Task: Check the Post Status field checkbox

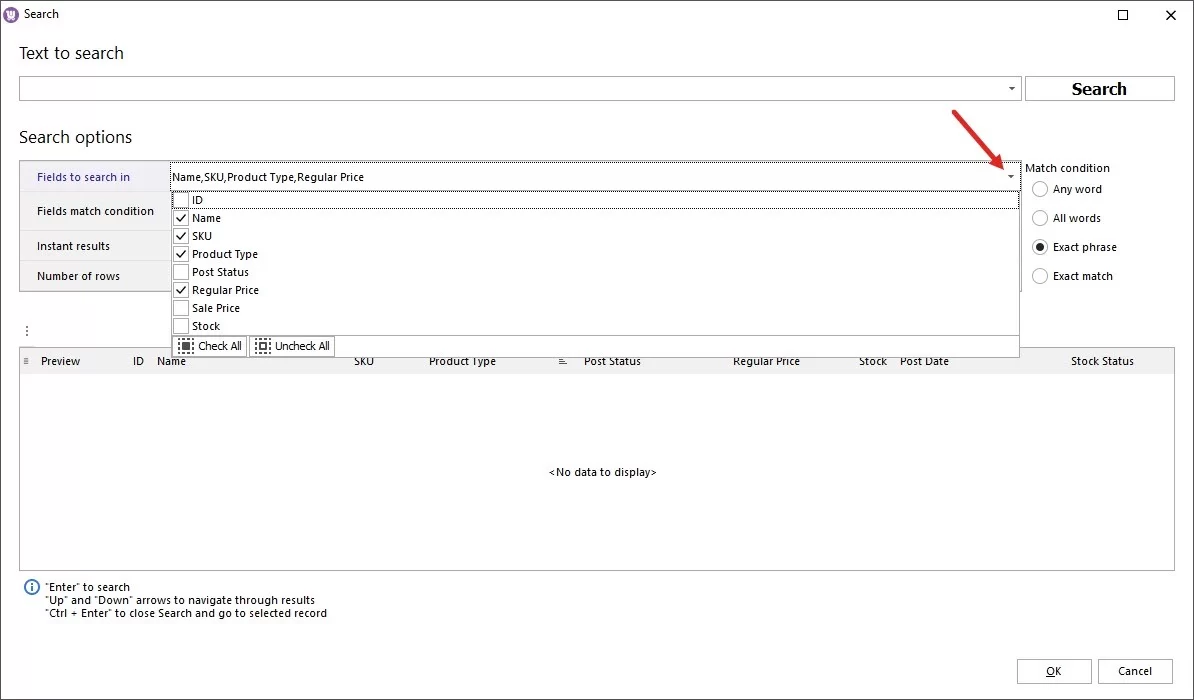Action: (x=182, y=271)
